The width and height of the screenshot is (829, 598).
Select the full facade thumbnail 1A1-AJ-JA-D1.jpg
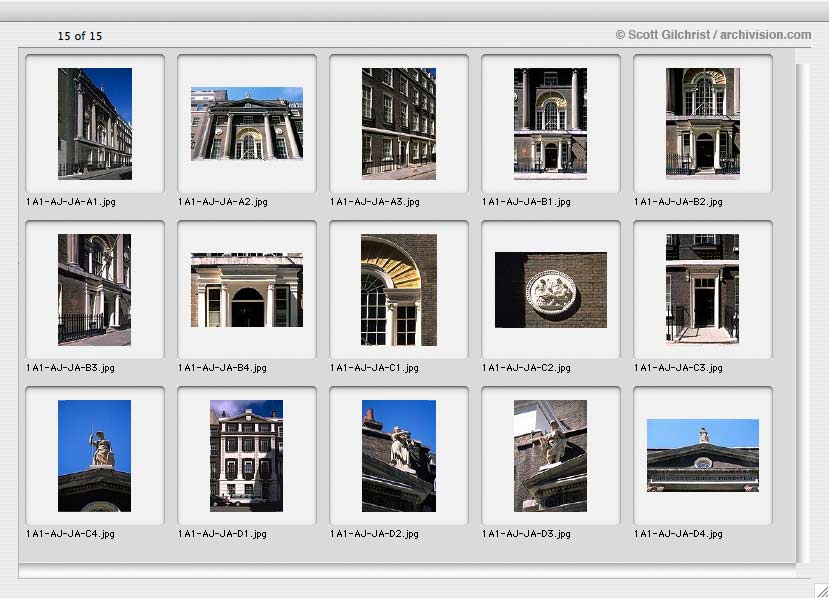point(246,456)
